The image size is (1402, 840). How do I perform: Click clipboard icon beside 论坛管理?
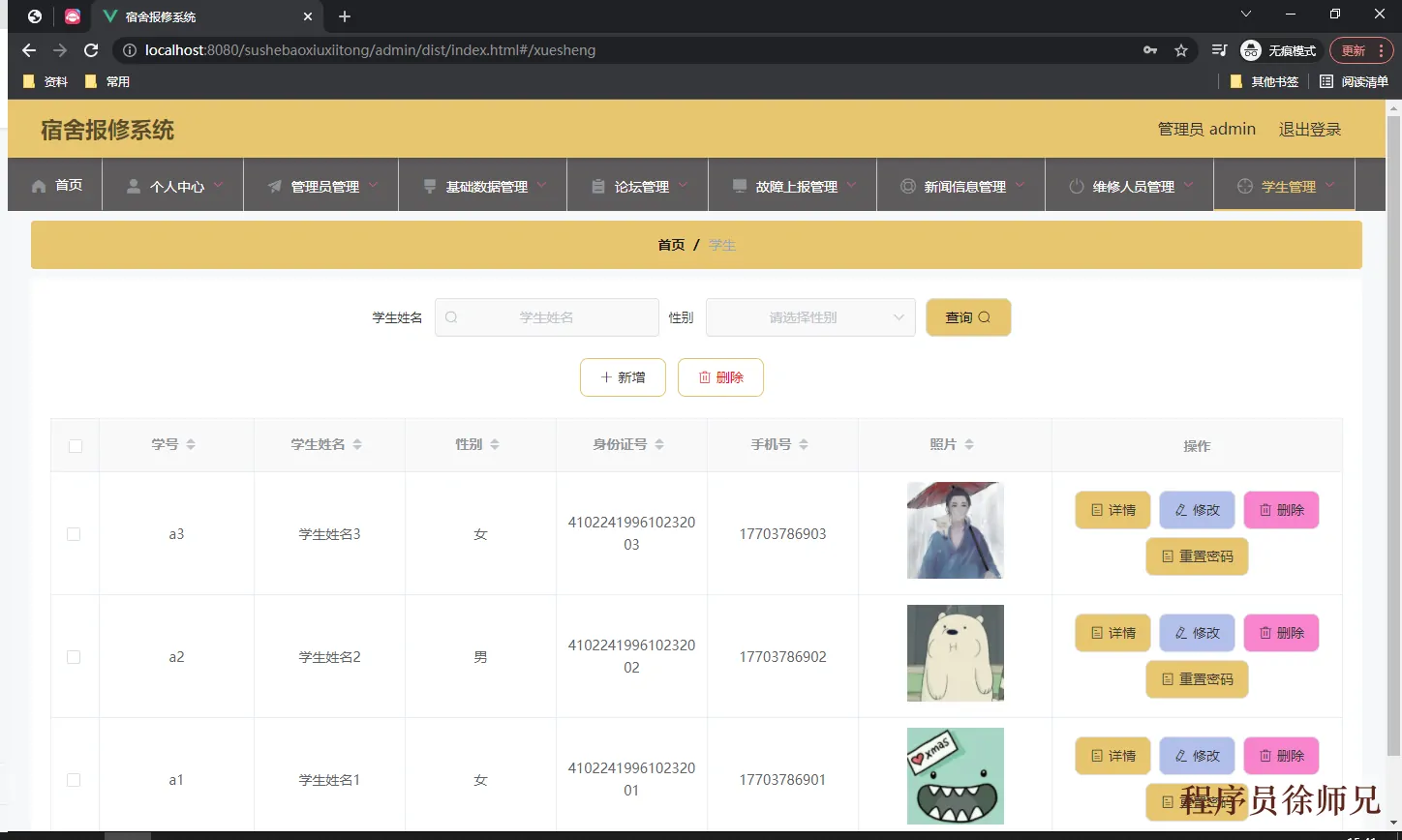[x=598, y=186]
